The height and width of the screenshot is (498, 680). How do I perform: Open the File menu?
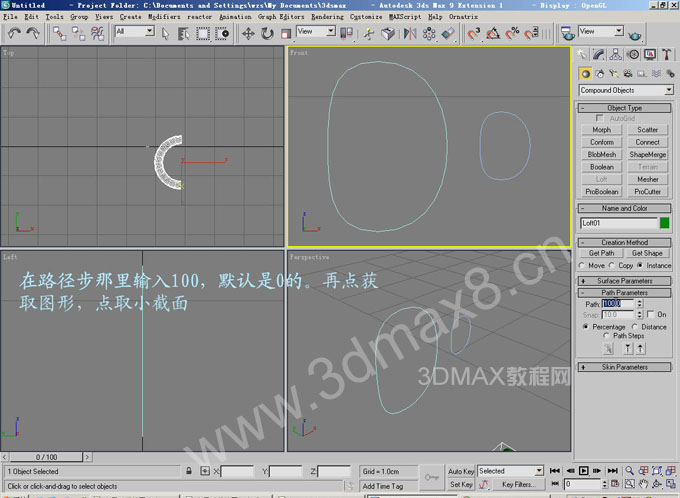tap(10, 16)
